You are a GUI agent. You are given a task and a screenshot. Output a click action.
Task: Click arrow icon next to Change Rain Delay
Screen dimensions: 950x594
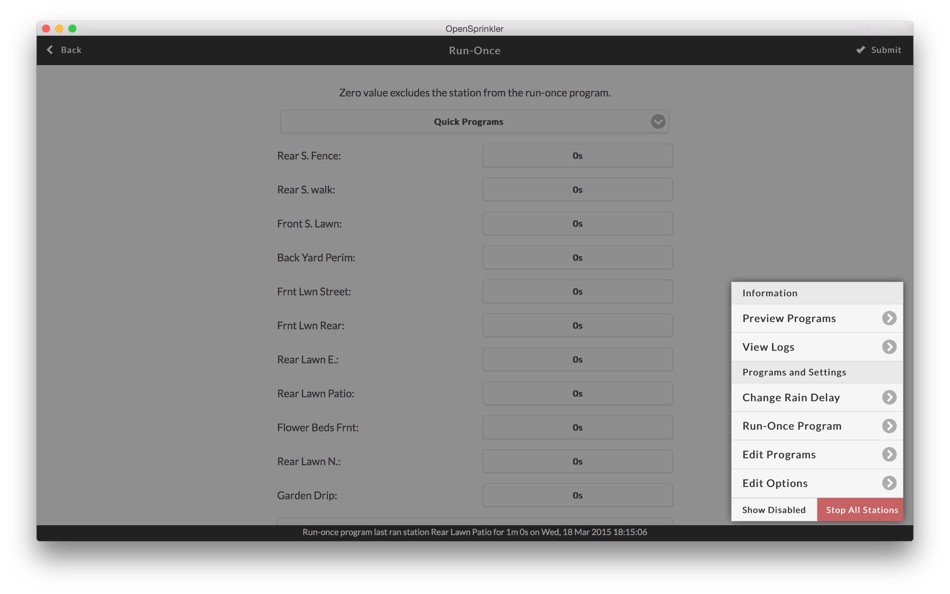(x=889, y=397)
